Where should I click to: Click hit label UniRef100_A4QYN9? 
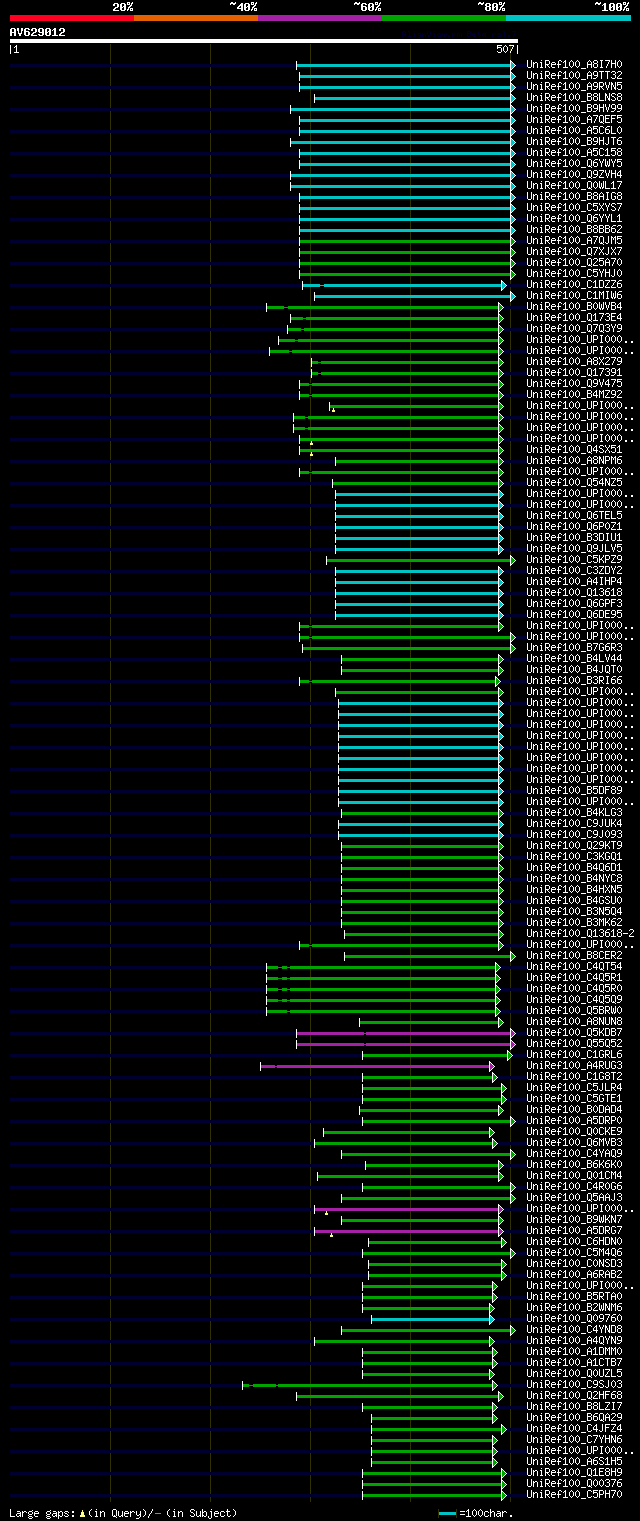574,1341
